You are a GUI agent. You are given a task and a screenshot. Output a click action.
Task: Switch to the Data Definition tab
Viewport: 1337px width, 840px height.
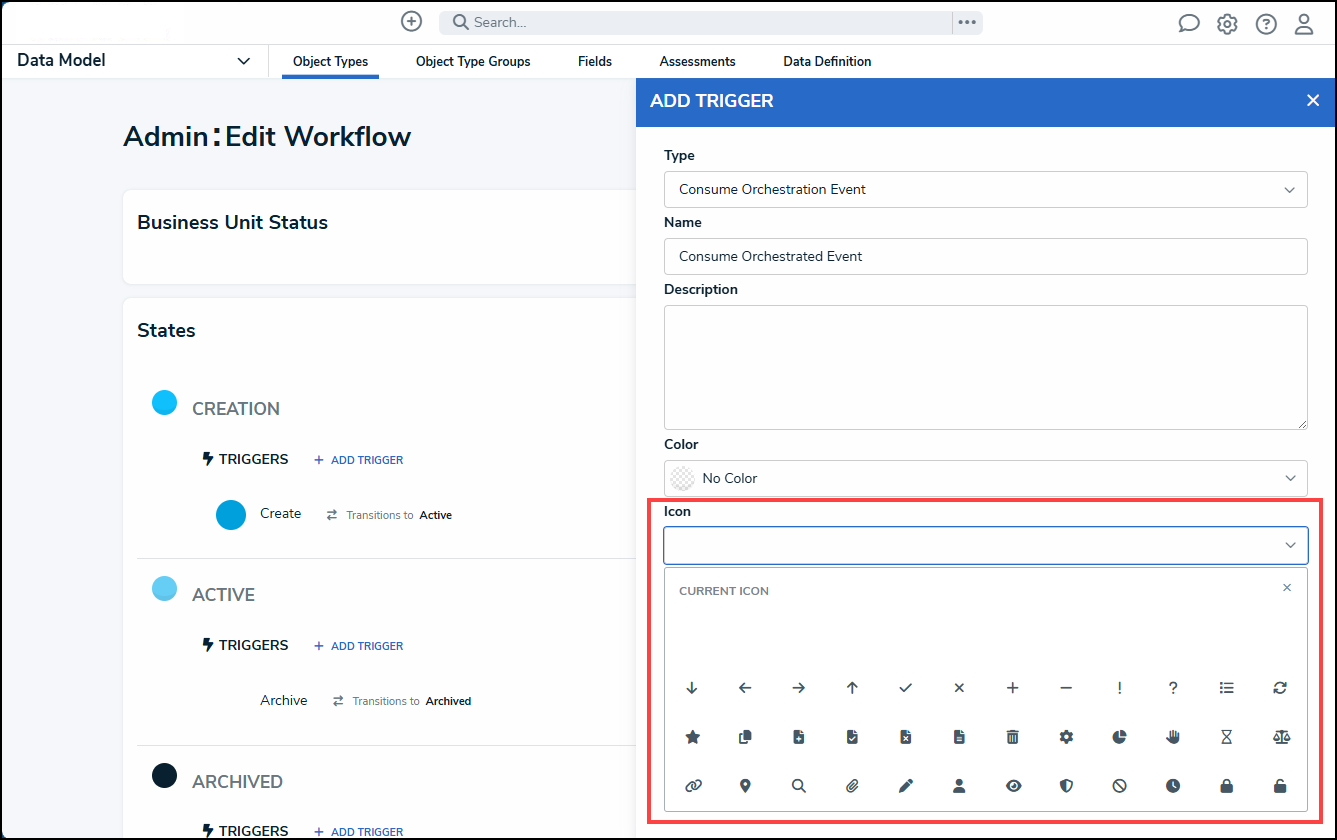[827, 62]
